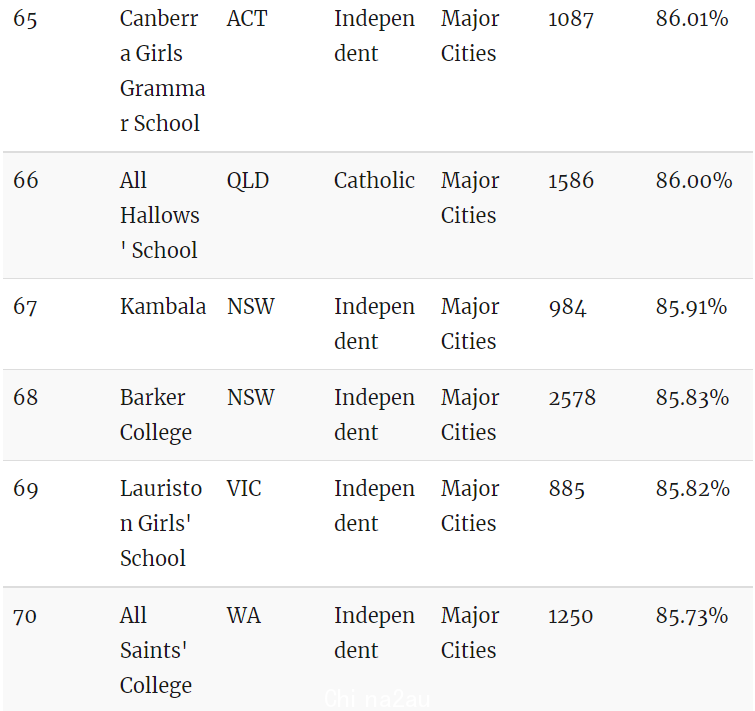Image resolution: width=755 pixels, height=711 pixels.
Task: Select enrolment value 1586
Action: point(571,181)
